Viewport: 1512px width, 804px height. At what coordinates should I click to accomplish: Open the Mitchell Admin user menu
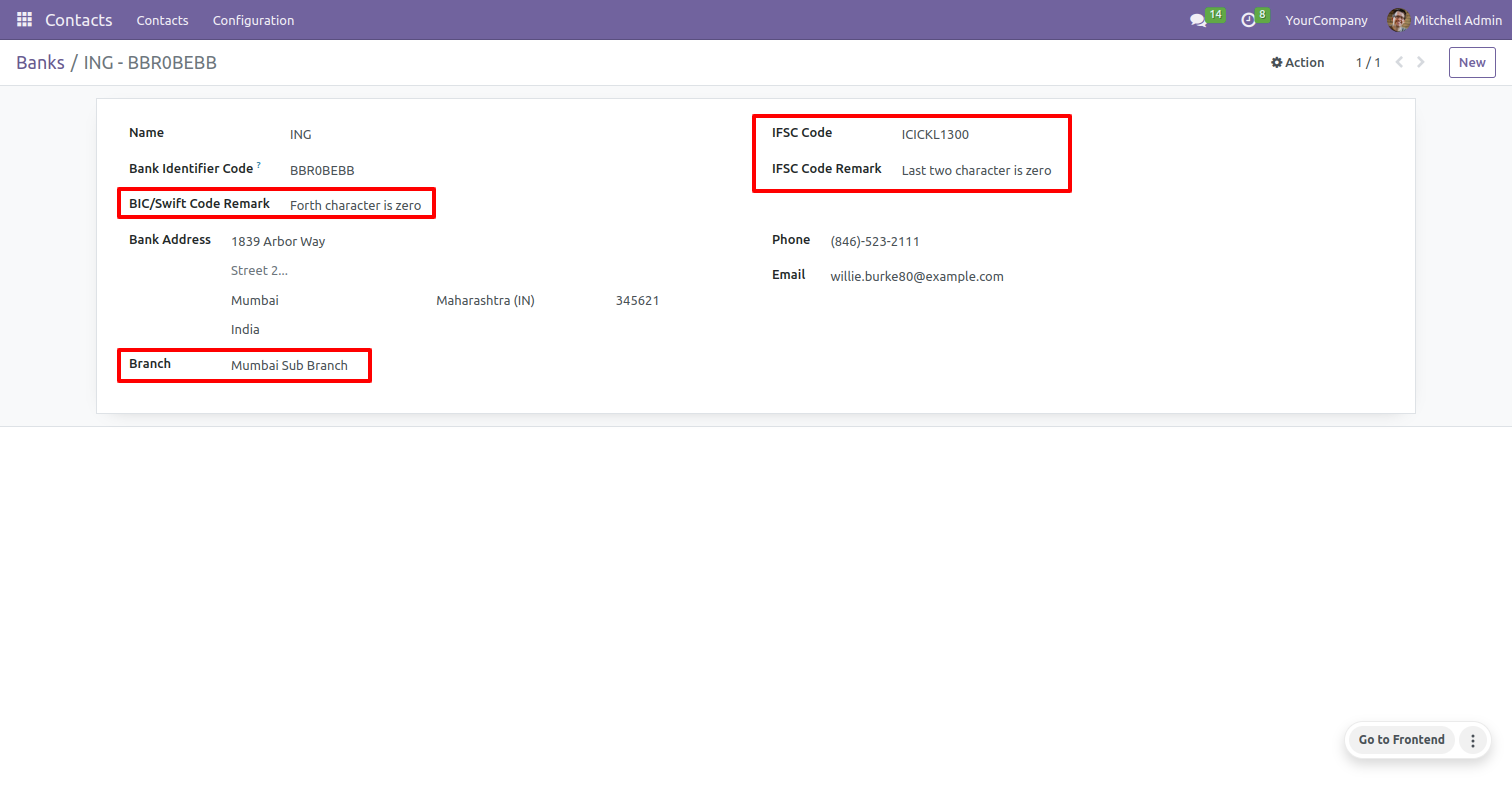pyautogui.click(x=1444, y=20)
